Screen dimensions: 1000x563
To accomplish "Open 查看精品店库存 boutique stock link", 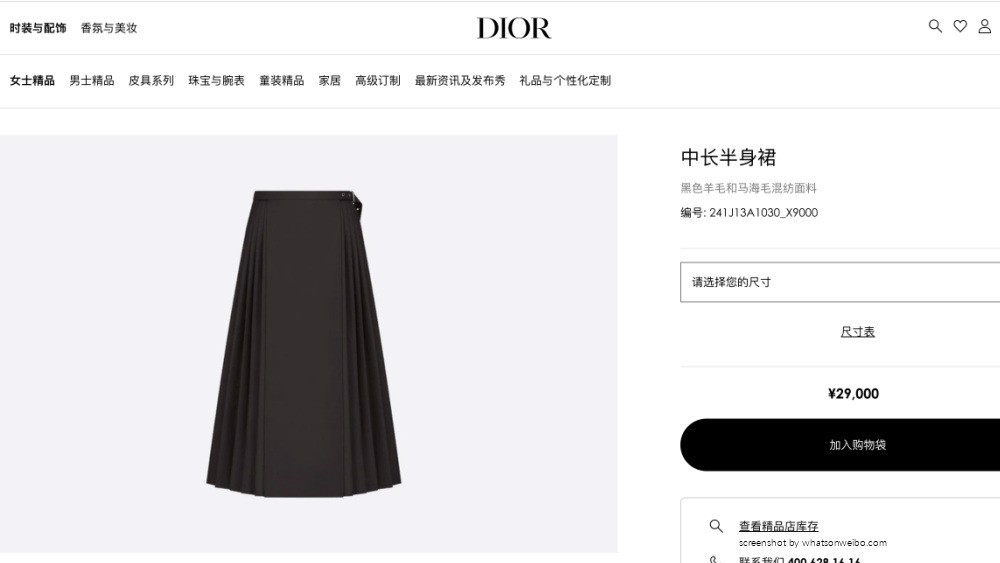I will [x=778, y=526].
